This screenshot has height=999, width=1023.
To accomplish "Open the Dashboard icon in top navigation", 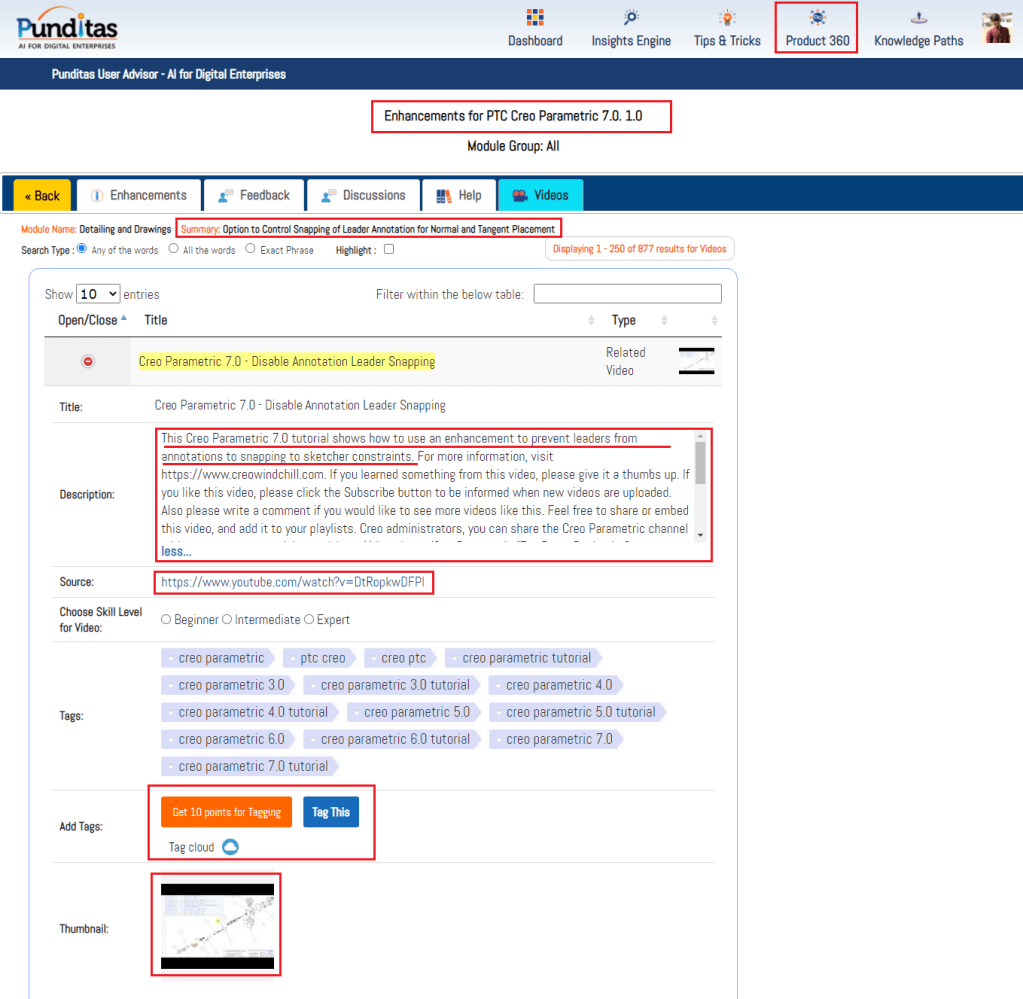I will (535, 18).
